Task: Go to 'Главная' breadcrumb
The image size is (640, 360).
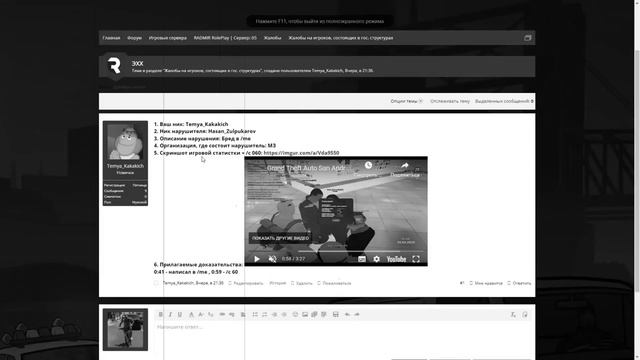Action: (111, 38)
